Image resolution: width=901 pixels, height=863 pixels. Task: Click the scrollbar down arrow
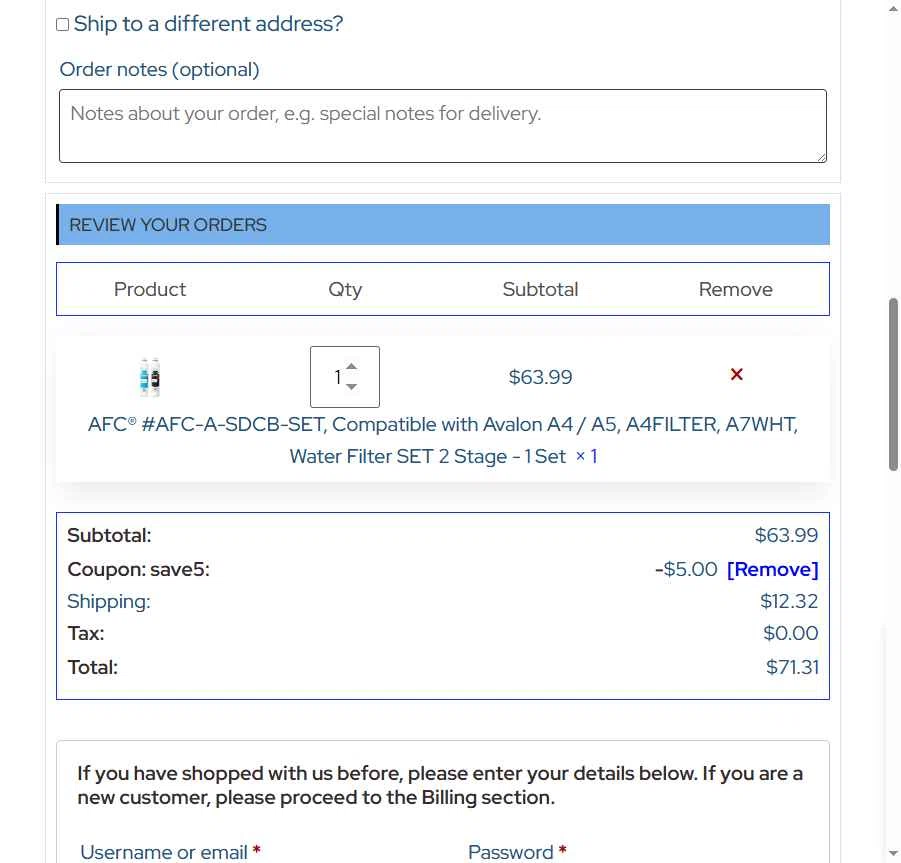click(894, 853)
